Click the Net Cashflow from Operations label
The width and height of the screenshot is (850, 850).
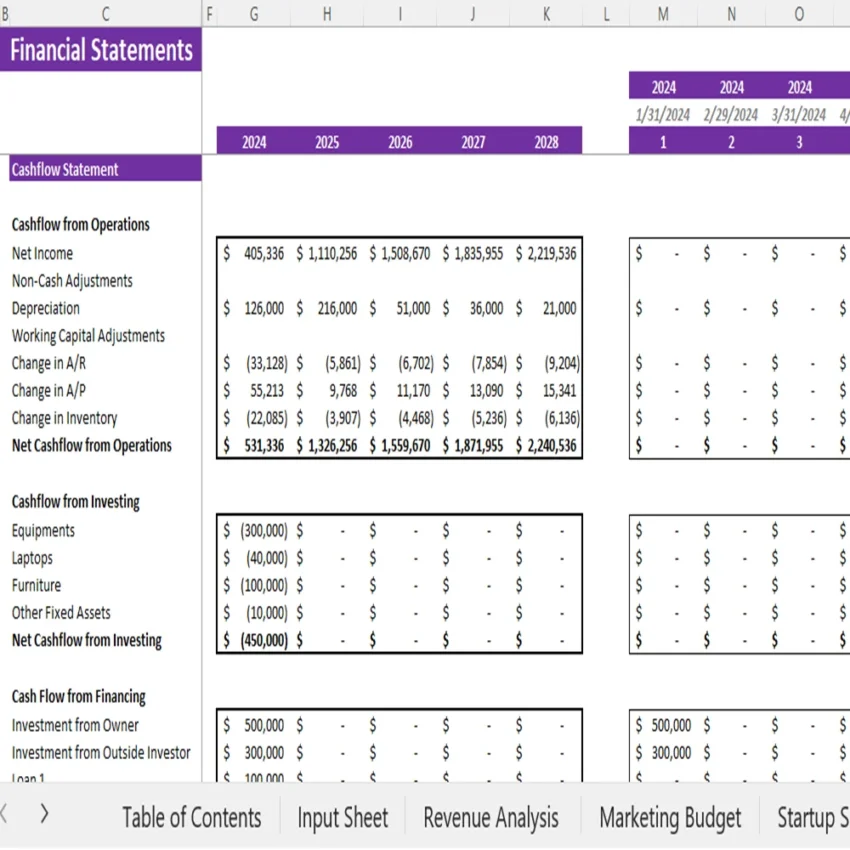click(90, 445)
